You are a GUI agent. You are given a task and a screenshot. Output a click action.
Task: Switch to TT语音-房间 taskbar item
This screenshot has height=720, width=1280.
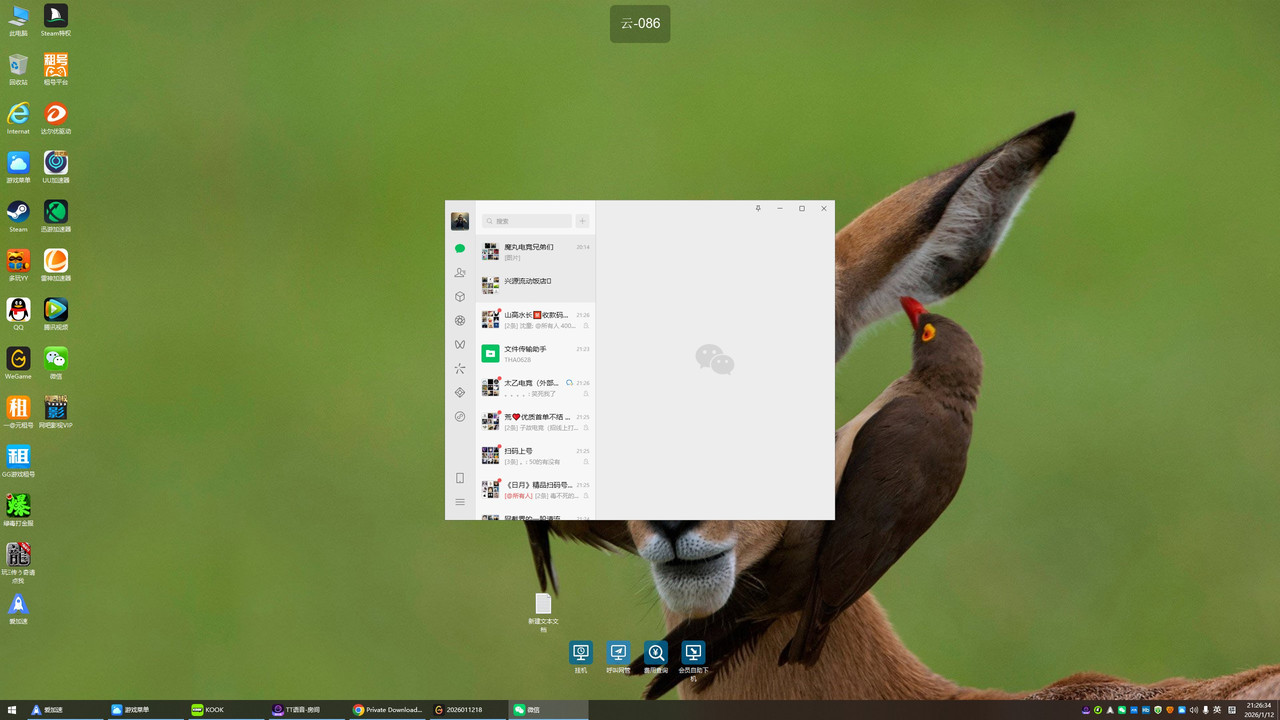tap(308, 710)
